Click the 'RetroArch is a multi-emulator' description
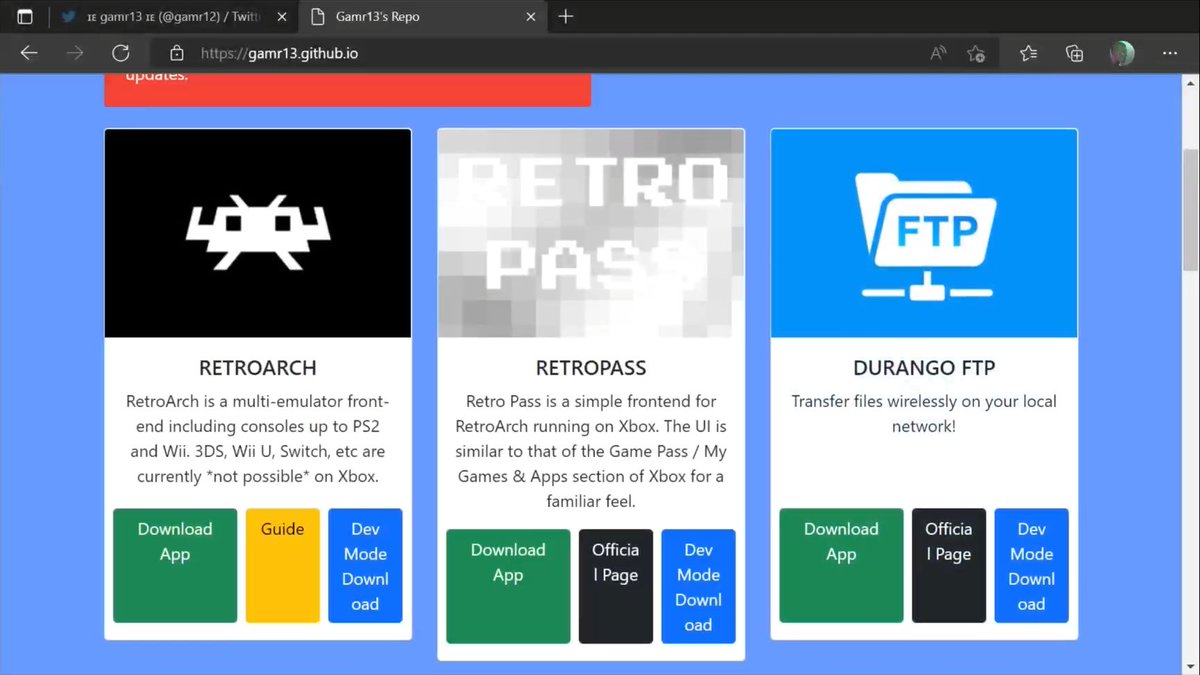 point(258,439)
